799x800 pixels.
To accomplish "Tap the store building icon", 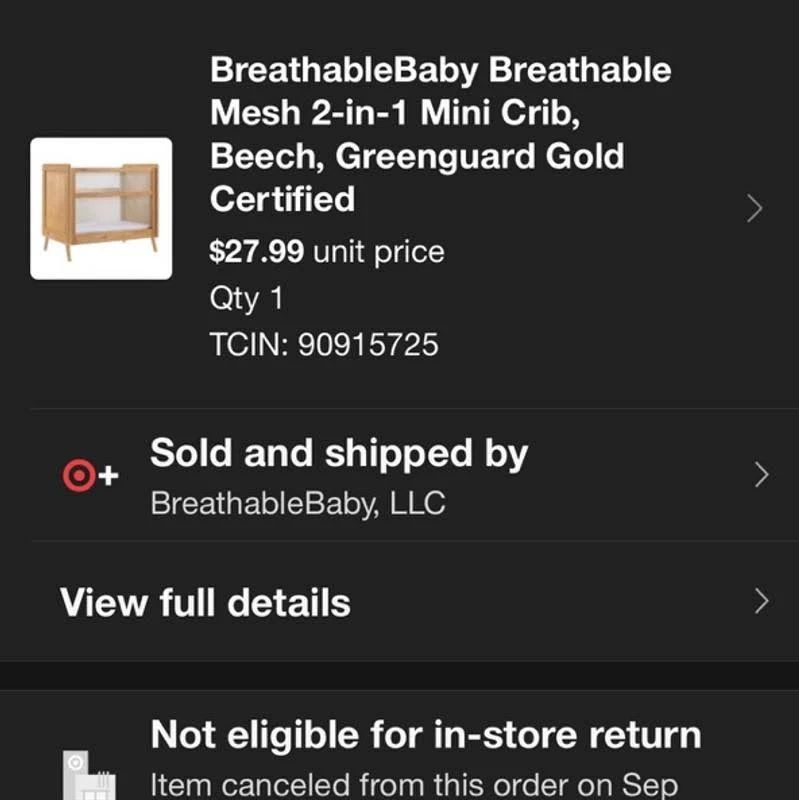I will (x=89, y=775).
